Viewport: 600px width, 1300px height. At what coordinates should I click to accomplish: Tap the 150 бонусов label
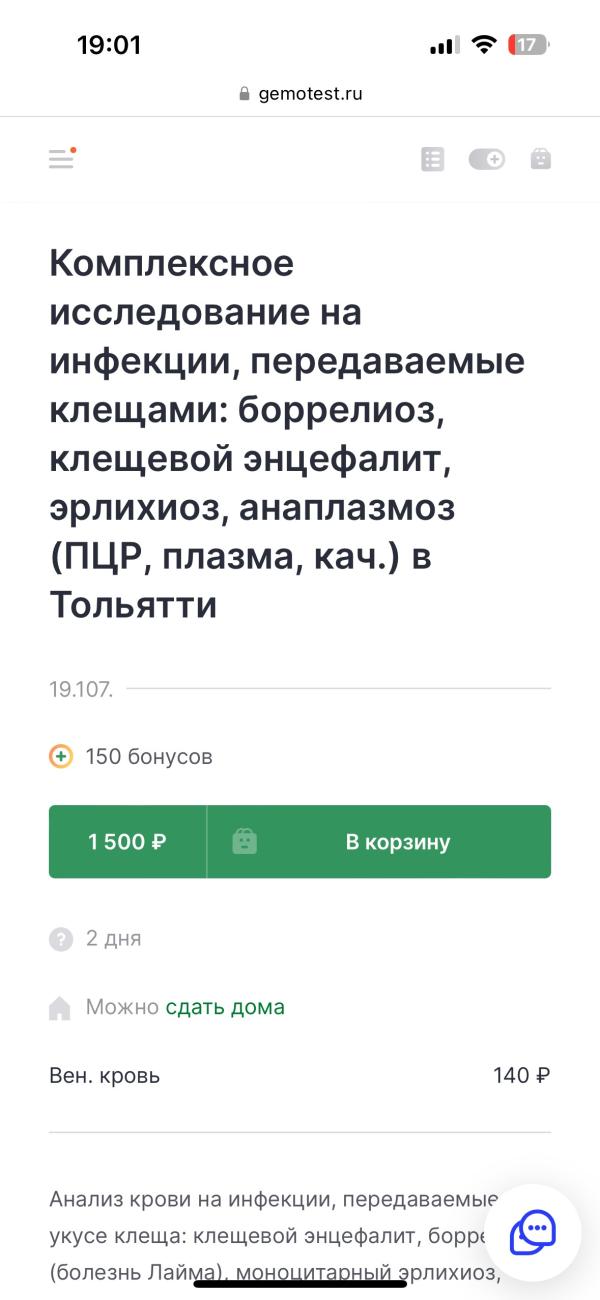click(x=149, y=757)
